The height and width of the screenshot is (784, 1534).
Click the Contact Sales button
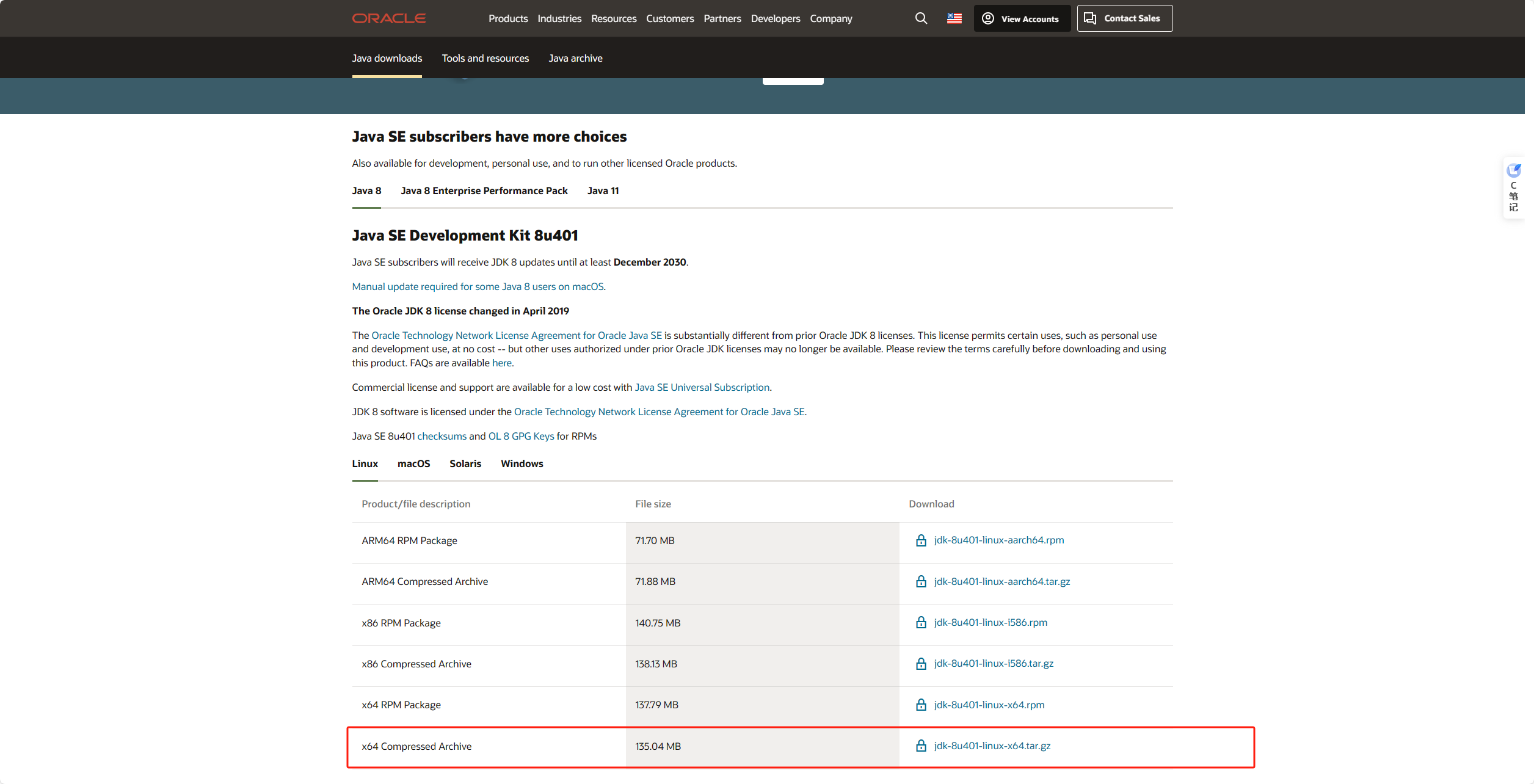click(x=1124, y=18)
